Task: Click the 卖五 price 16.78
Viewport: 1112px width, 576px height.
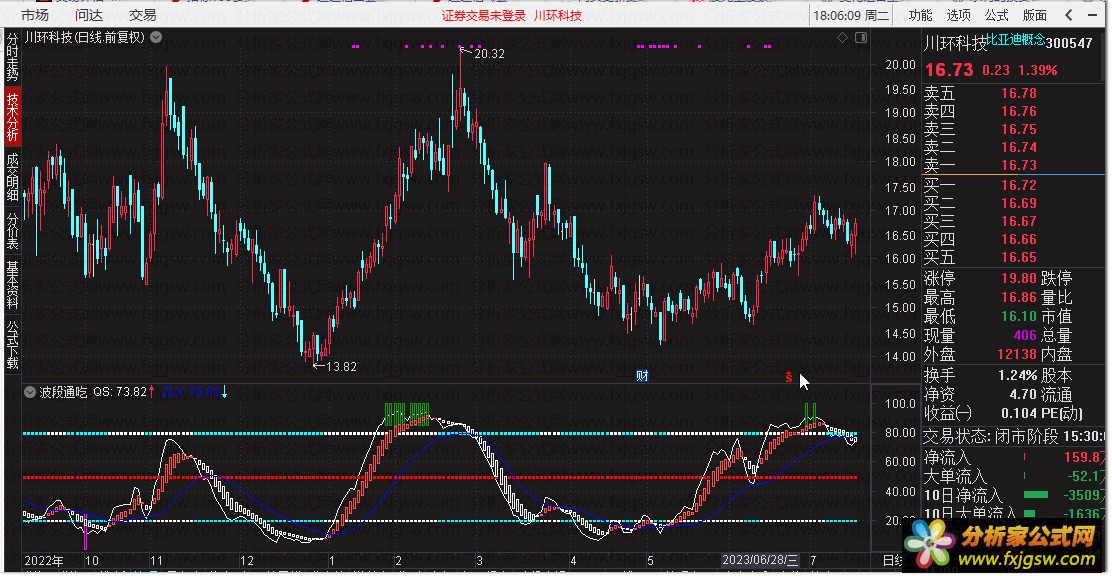Action: click(x=1019, y=93)
